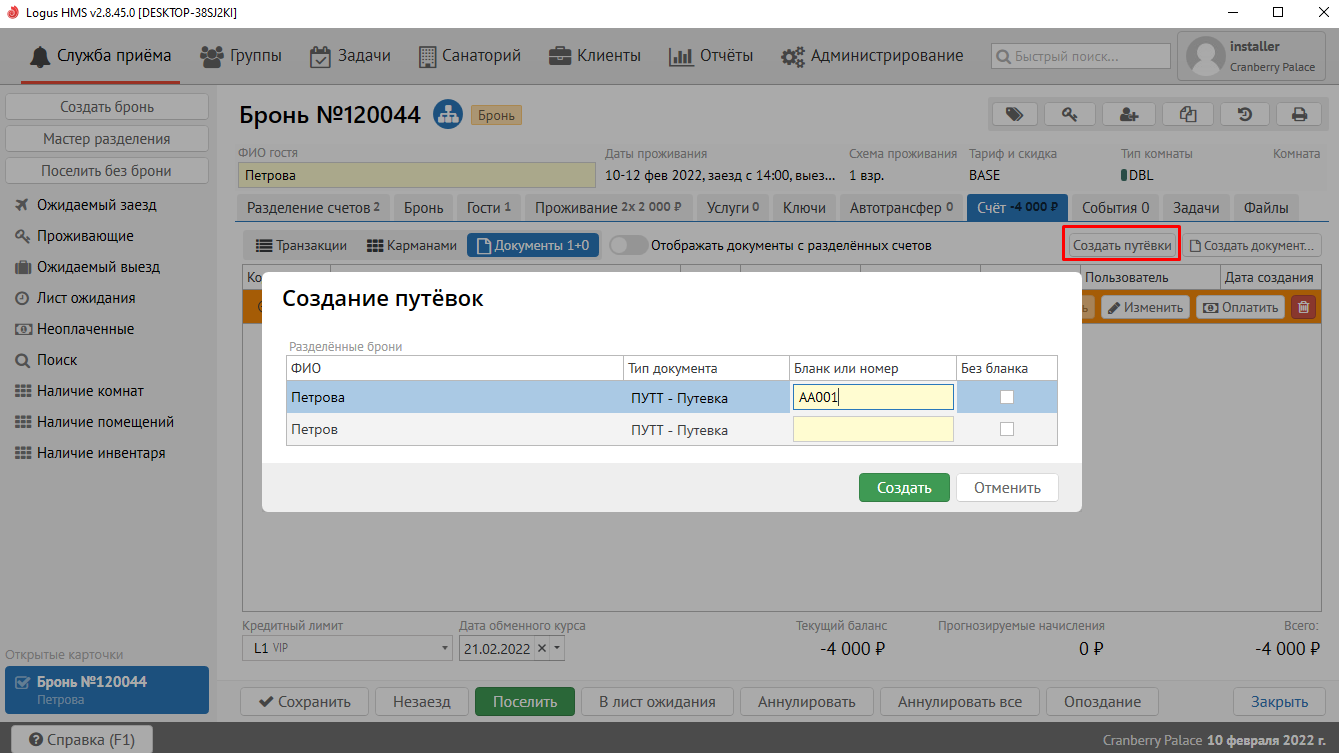Open the exchange rate date picker arrow

(x=558, y=648)
